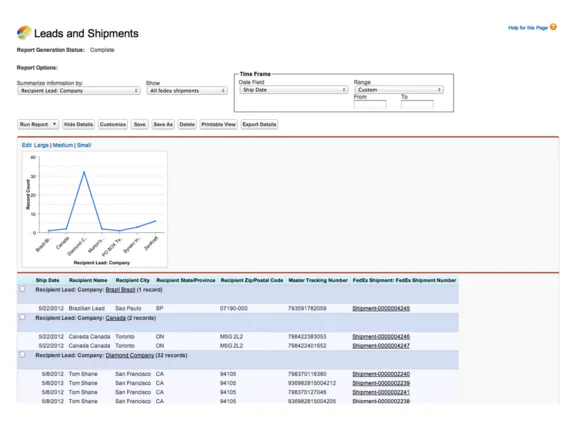Click the Hide Details button
This screenshot has width=573, height=424.
coord(78,124)
